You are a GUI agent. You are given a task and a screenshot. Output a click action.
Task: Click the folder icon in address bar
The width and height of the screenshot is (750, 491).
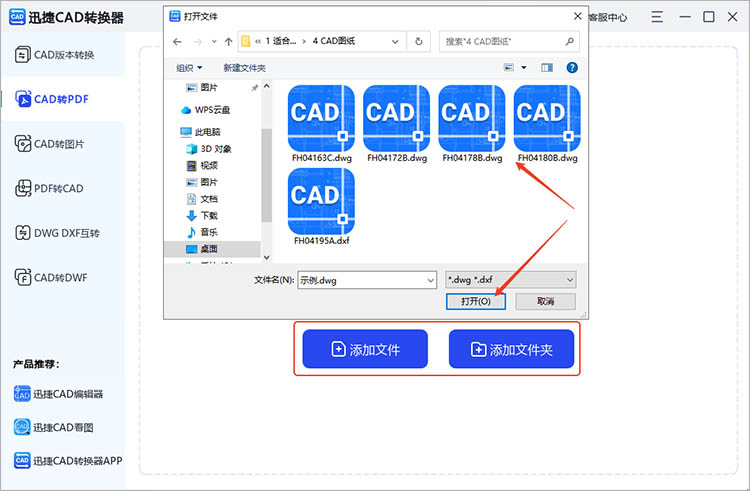[x=245, y=42]
